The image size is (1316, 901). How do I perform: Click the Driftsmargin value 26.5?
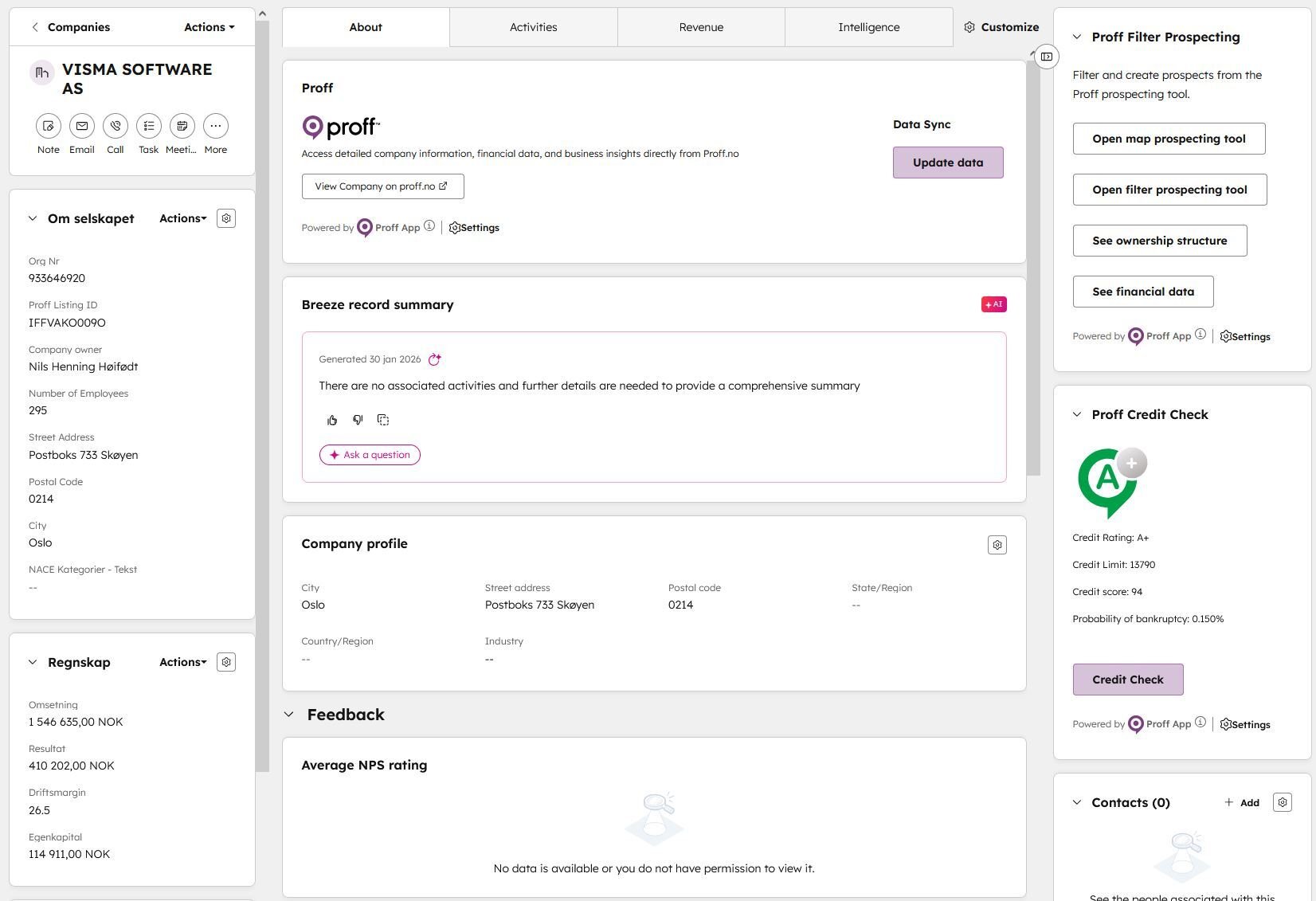39,810
